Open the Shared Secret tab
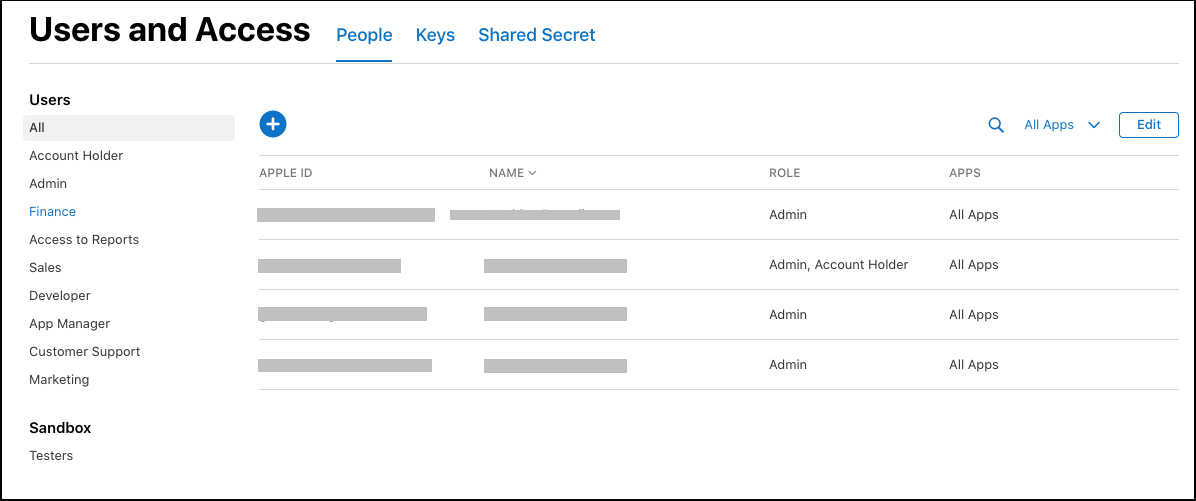This screenshot has height=501, width=1196. (x=536, y=35)
